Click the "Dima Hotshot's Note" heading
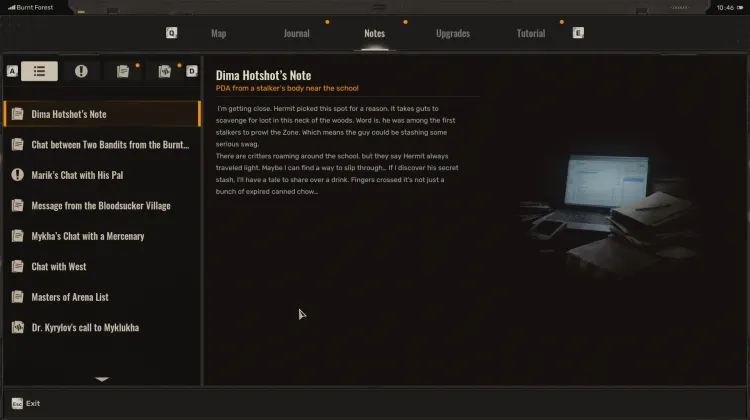The image size is (750, 420). point(263,75)
